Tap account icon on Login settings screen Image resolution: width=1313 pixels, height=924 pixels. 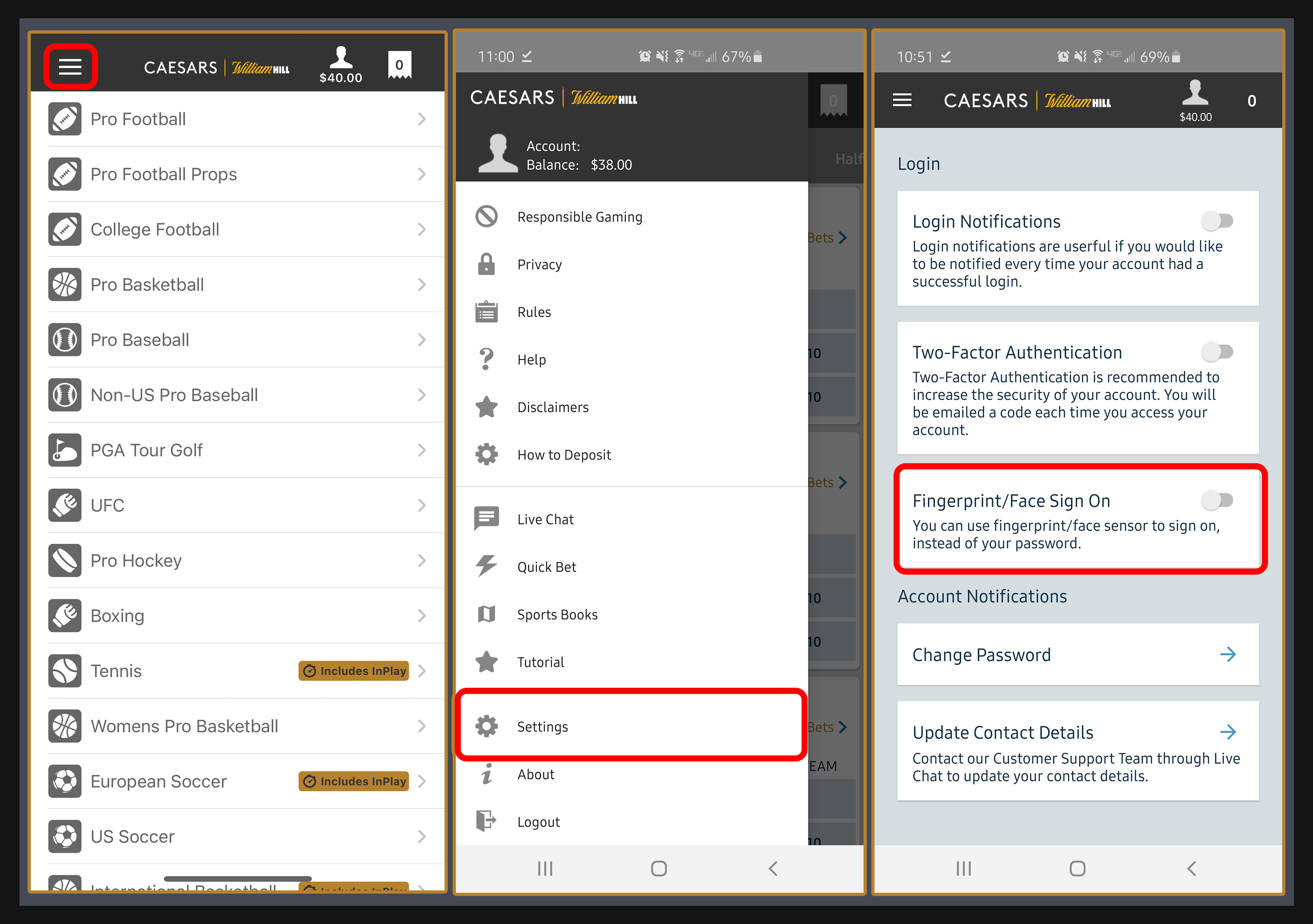point(1195,101)
